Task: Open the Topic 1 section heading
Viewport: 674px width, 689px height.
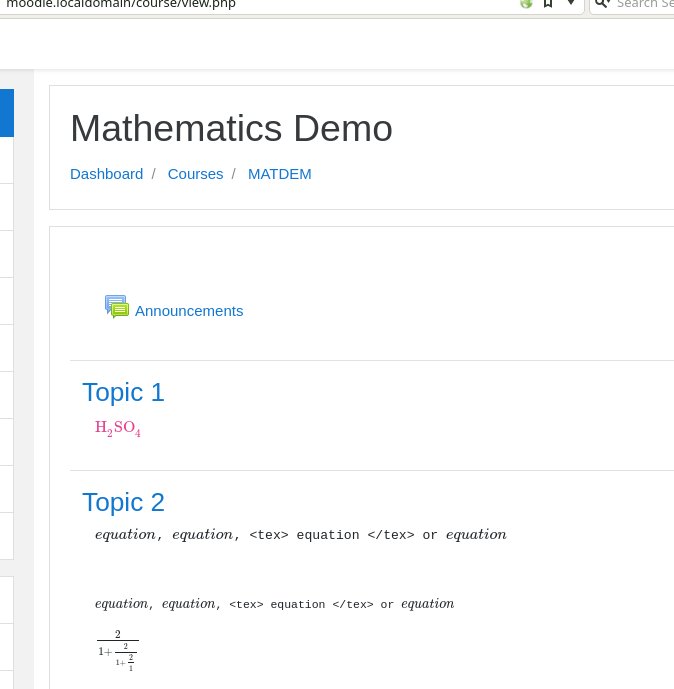Action: tap(123, 392)
